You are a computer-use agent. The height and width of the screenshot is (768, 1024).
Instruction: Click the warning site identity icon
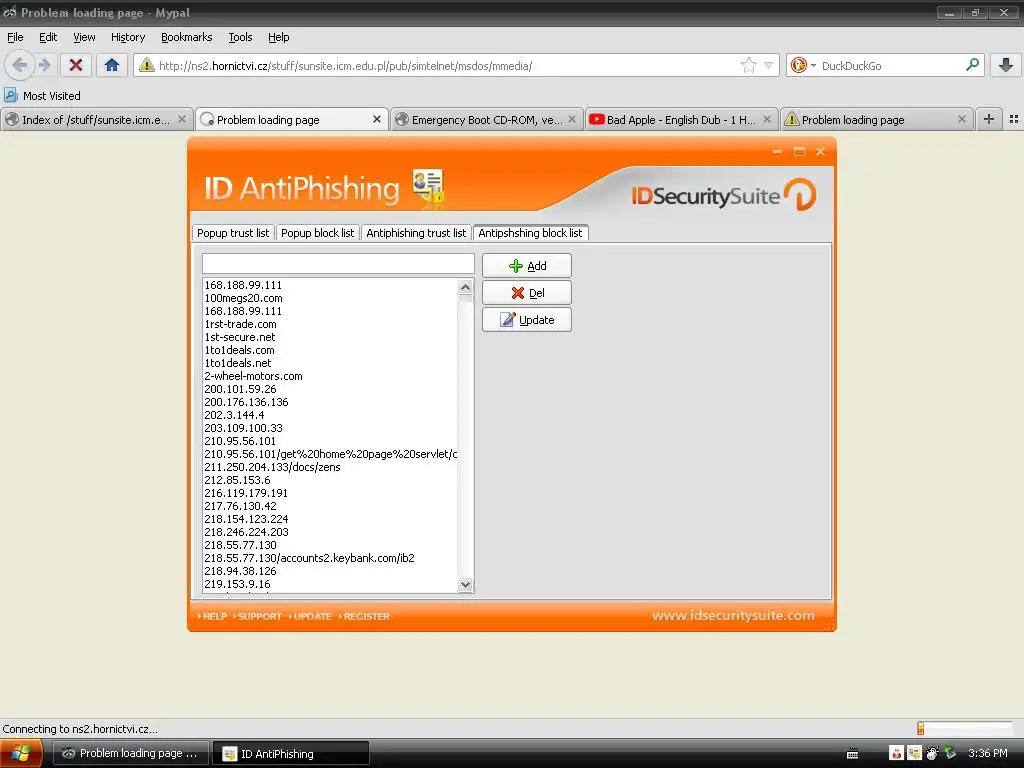146,65
